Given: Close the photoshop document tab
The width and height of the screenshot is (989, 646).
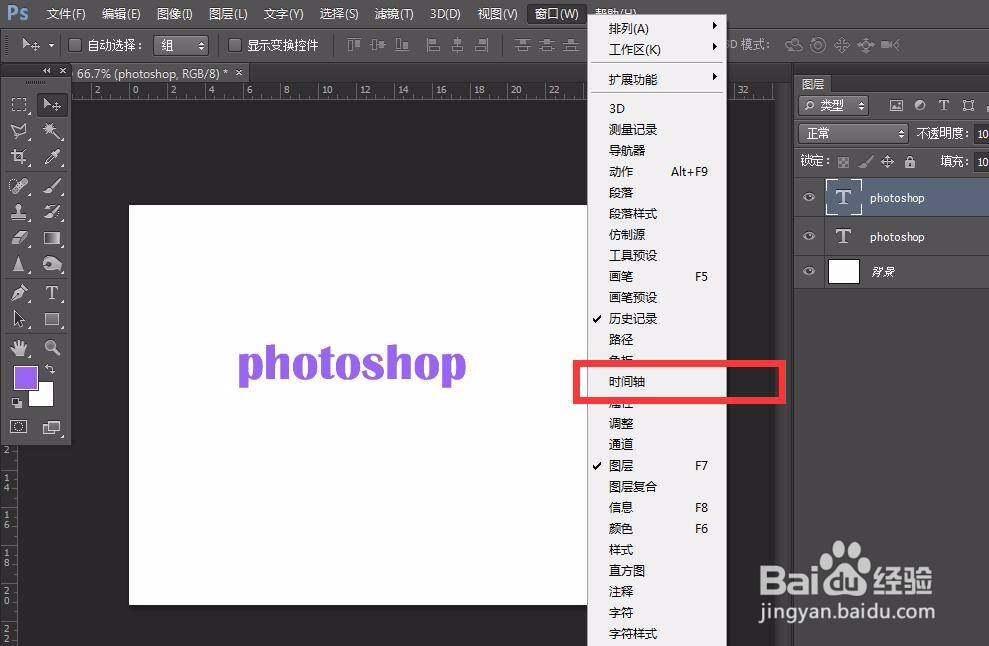Looking at the screenshot, I should [x=239, y=73].
